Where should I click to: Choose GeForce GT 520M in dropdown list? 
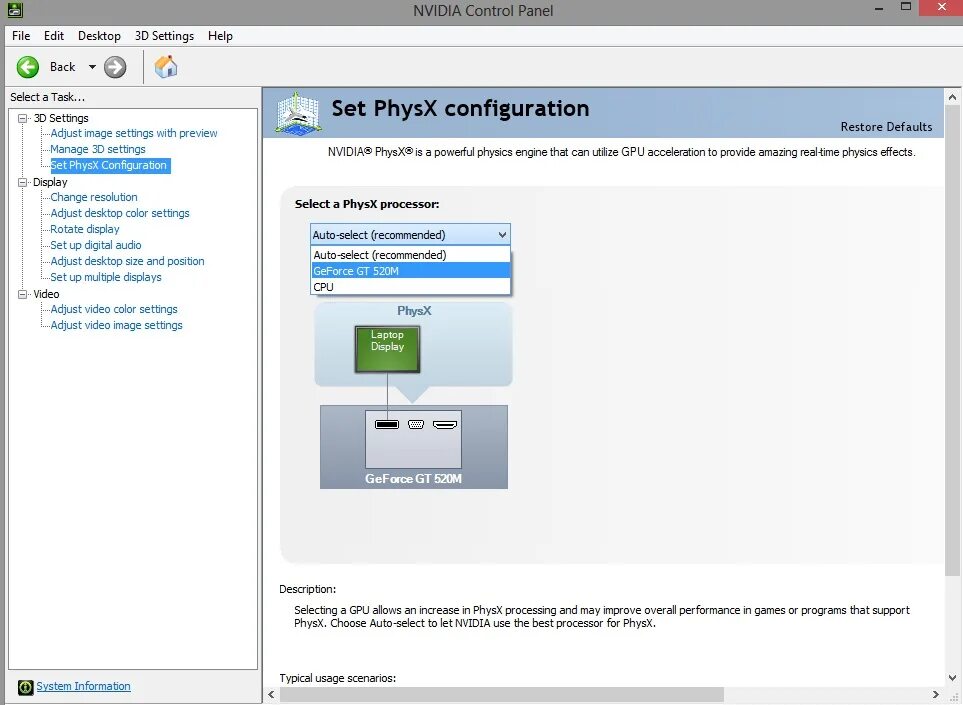pyautogui.click(x=410, y=271)
